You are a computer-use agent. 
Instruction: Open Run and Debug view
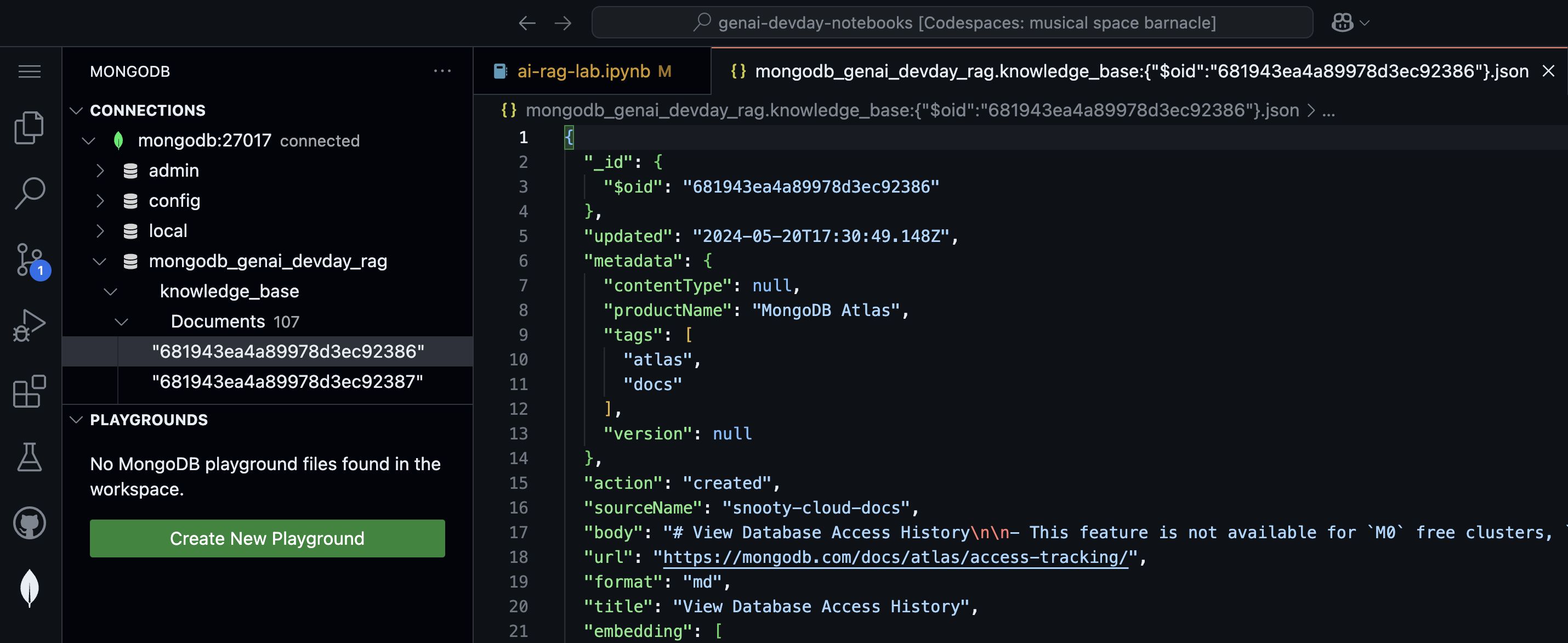coord(29,325)
